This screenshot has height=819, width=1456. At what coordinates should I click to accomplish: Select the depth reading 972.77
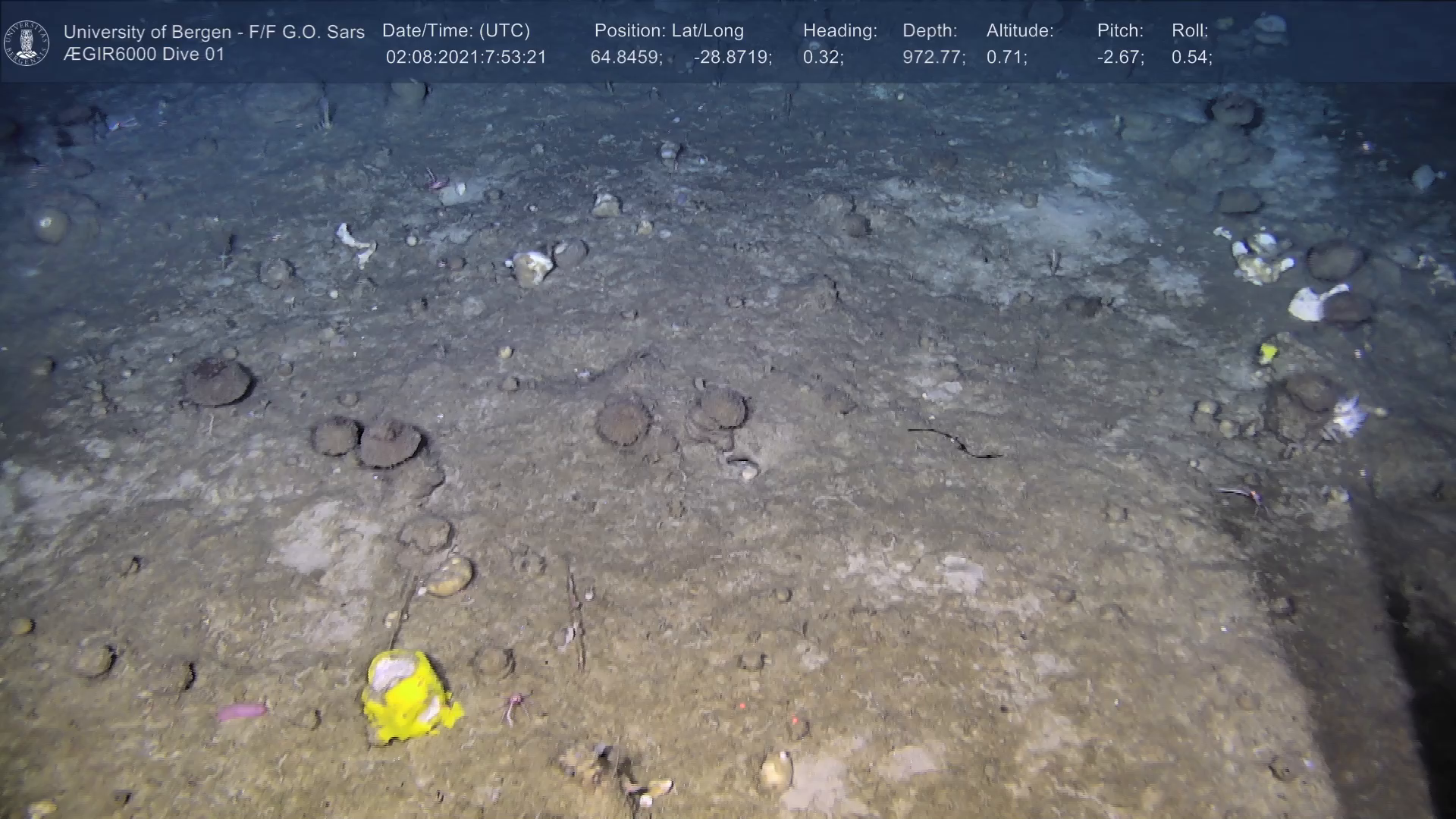click(933, 58)
